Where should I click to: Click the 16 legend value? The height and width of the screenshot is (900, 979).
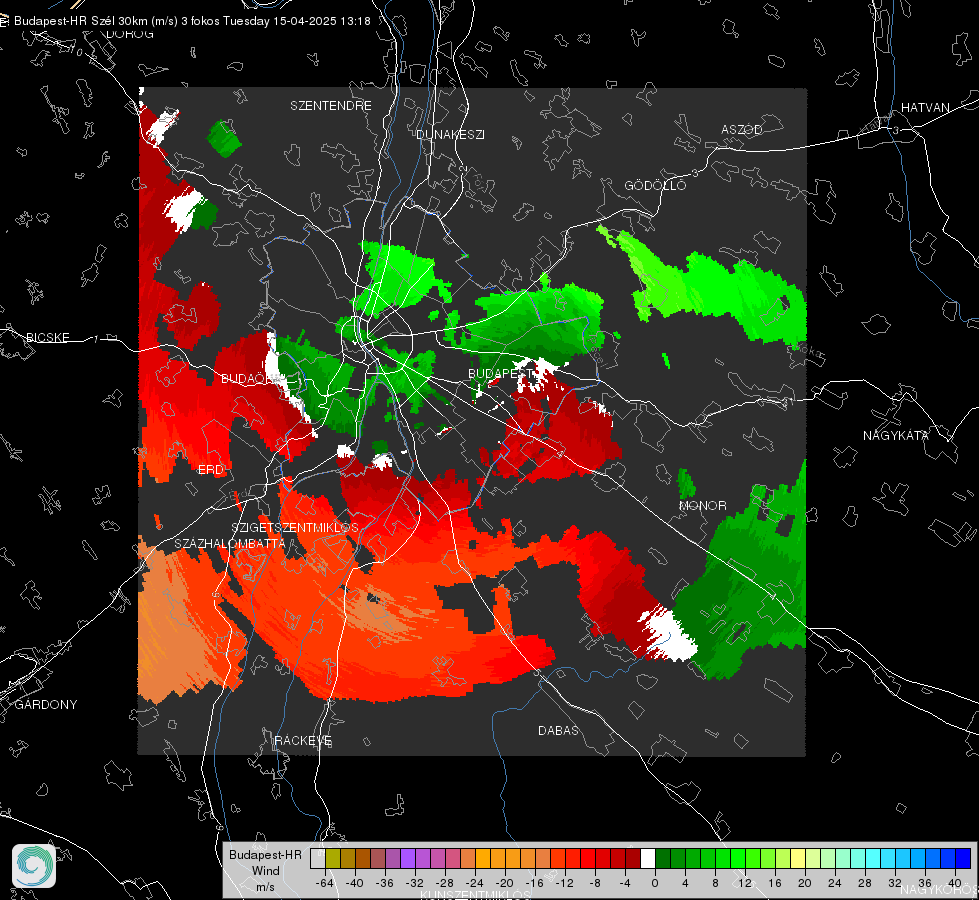(775, 883)
